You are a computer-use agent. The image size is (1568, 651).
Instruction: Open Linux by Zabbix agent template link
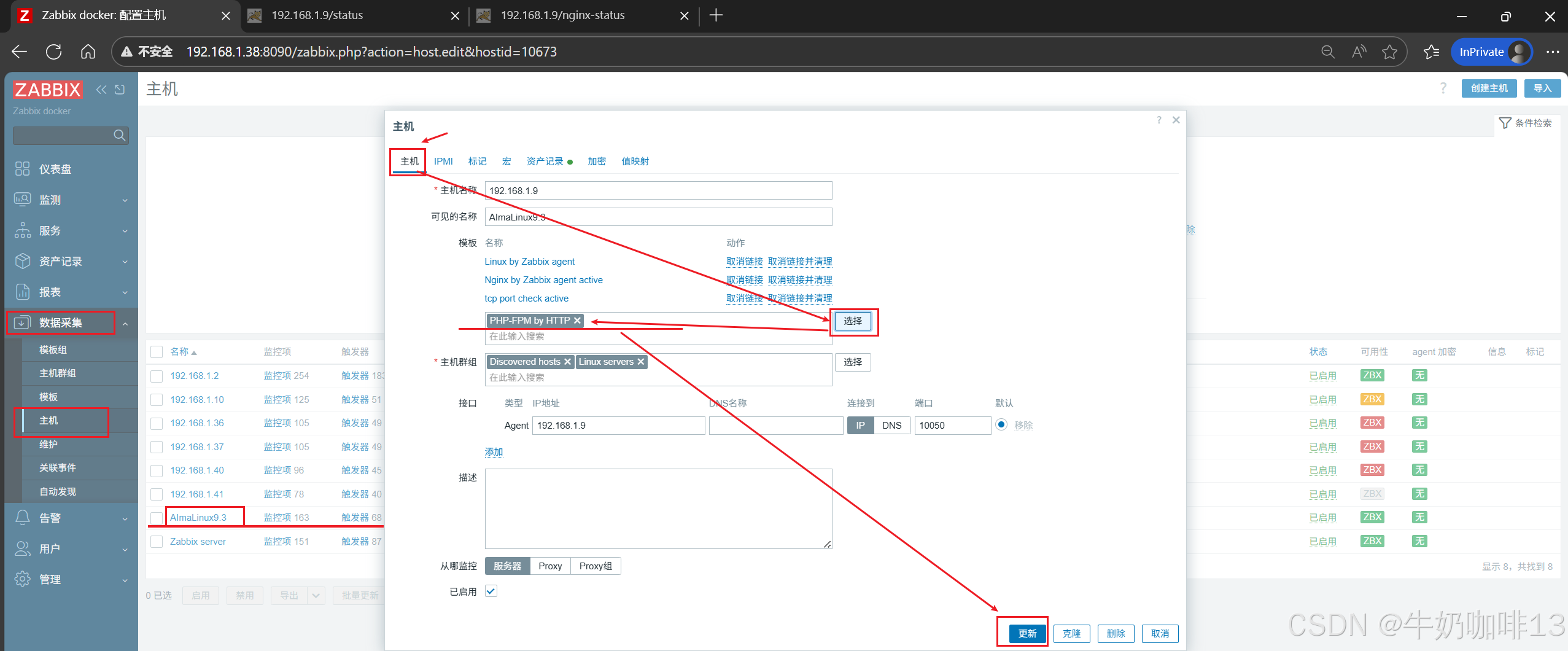point(530,262)
